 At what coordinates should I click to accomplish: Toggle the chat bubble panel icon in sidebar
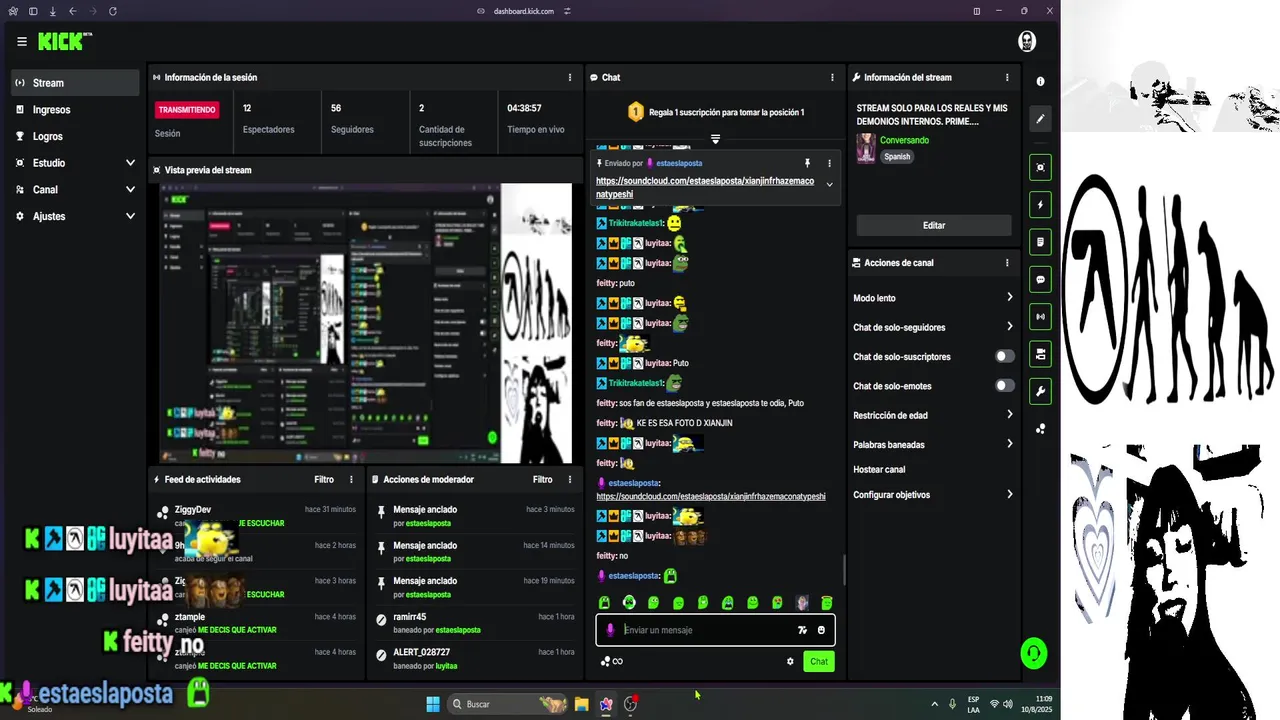[x=1040, y=280]
